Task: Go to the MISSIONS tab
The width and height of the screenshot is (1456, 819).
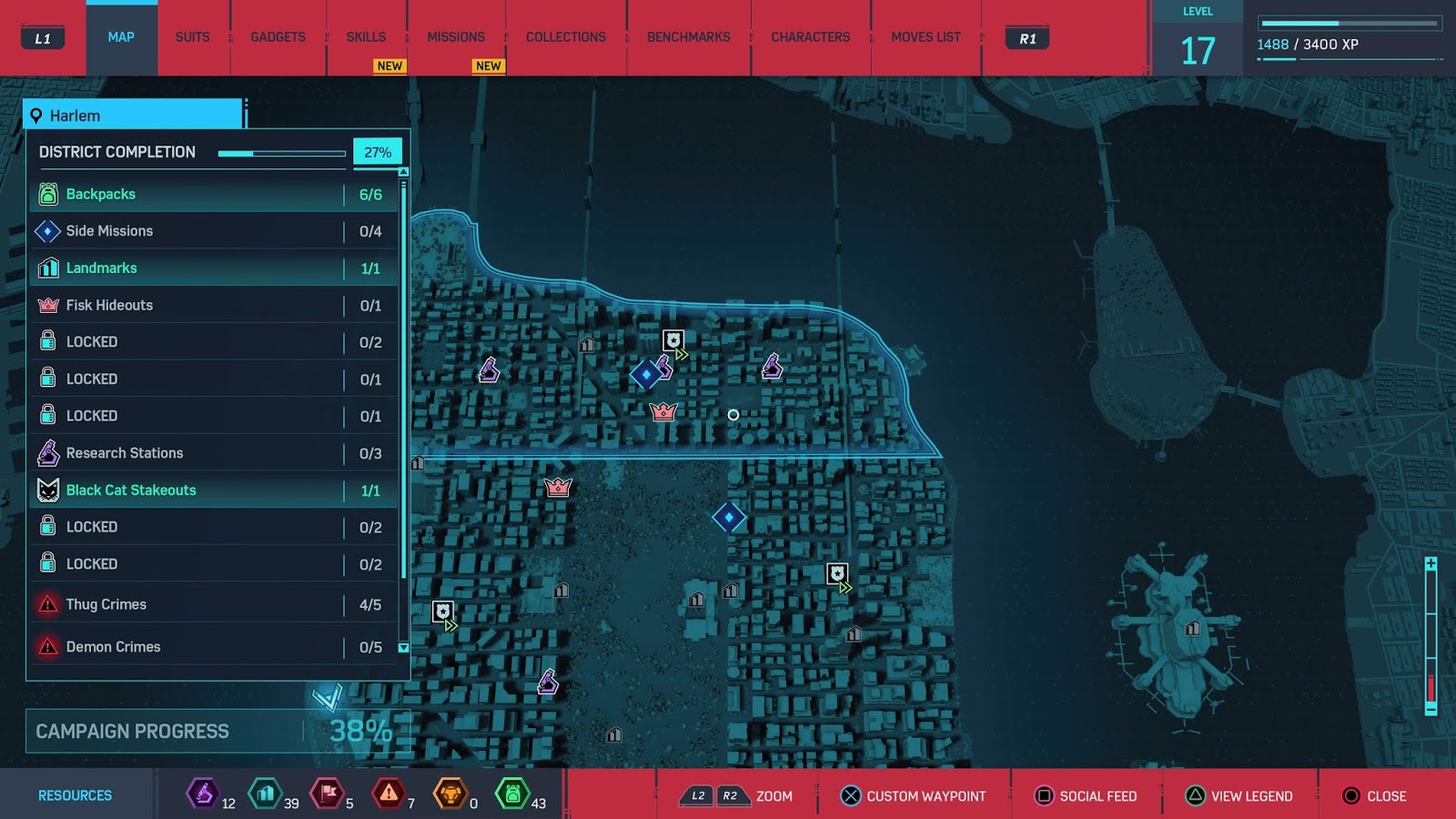Action: tap(456, 37)
